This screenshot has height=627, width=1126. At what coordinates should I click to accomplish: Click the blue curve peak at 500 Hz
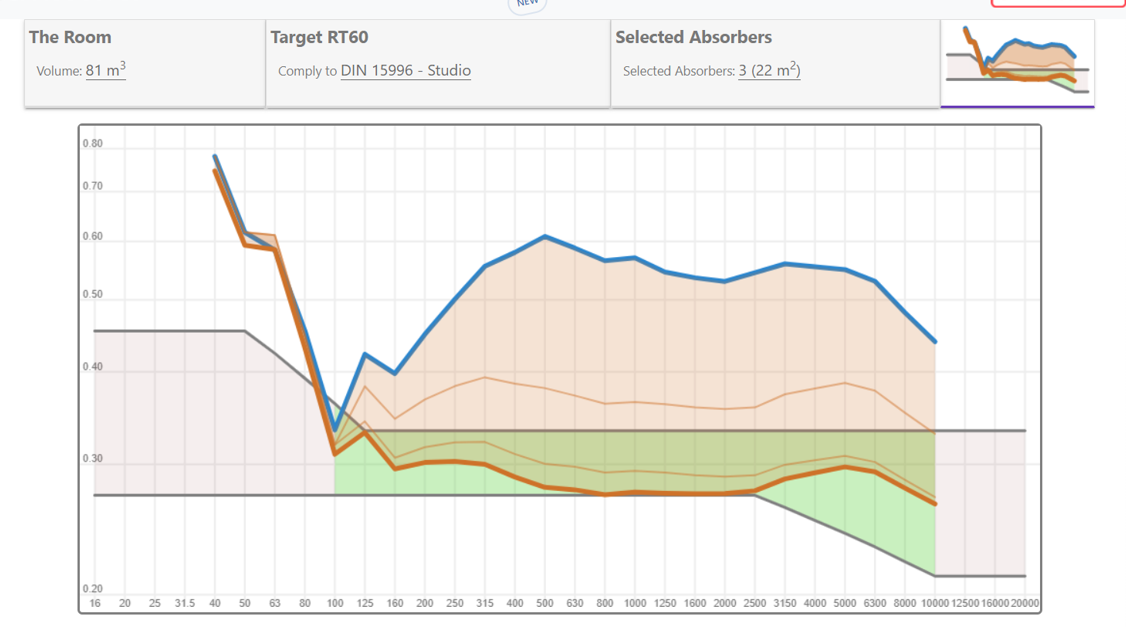tap(545, 236)
